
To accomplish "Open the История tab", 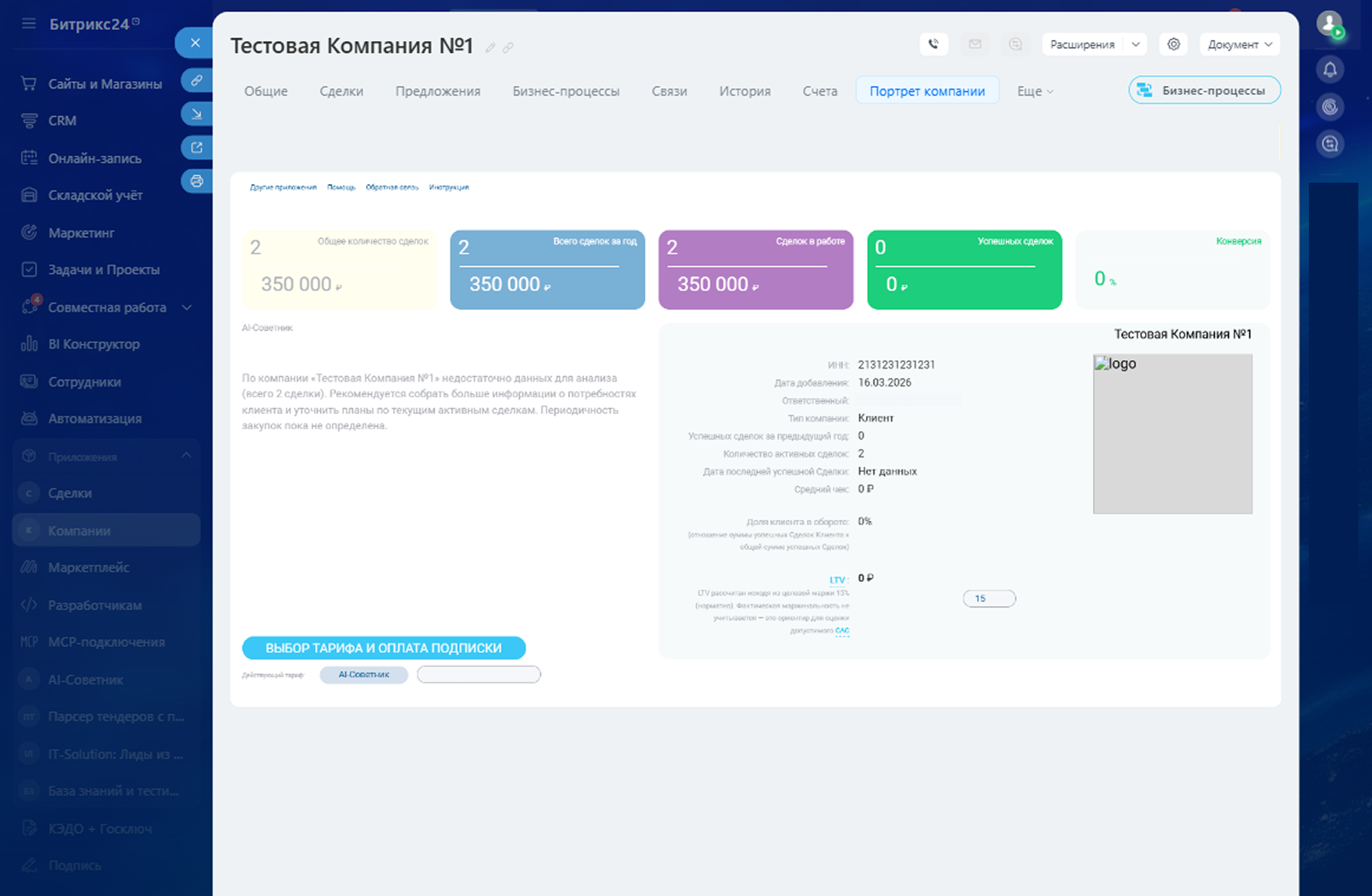I will [744, 91].
